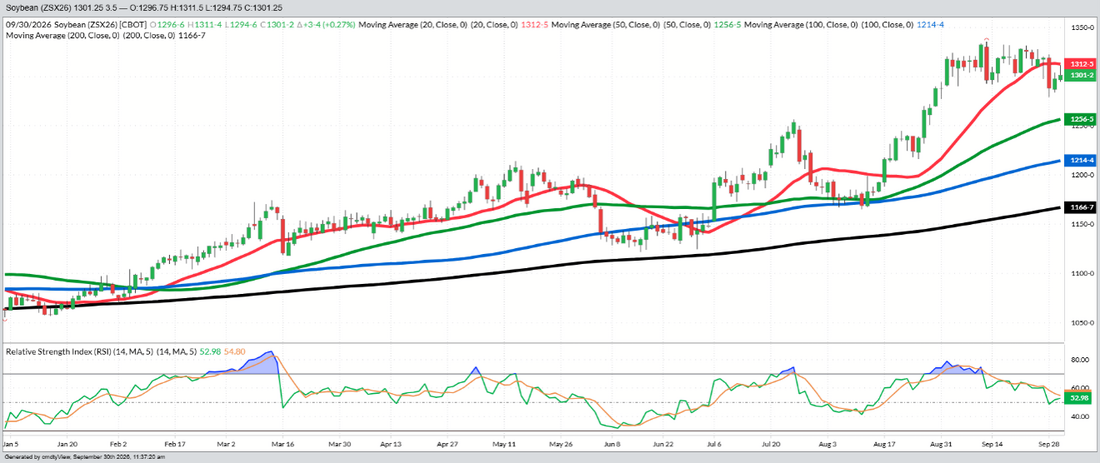Select the Moving Average (100, Close, 0) legend label
Image resolution: width=1100 pixels, height=463 pixels.
[799, 25]
